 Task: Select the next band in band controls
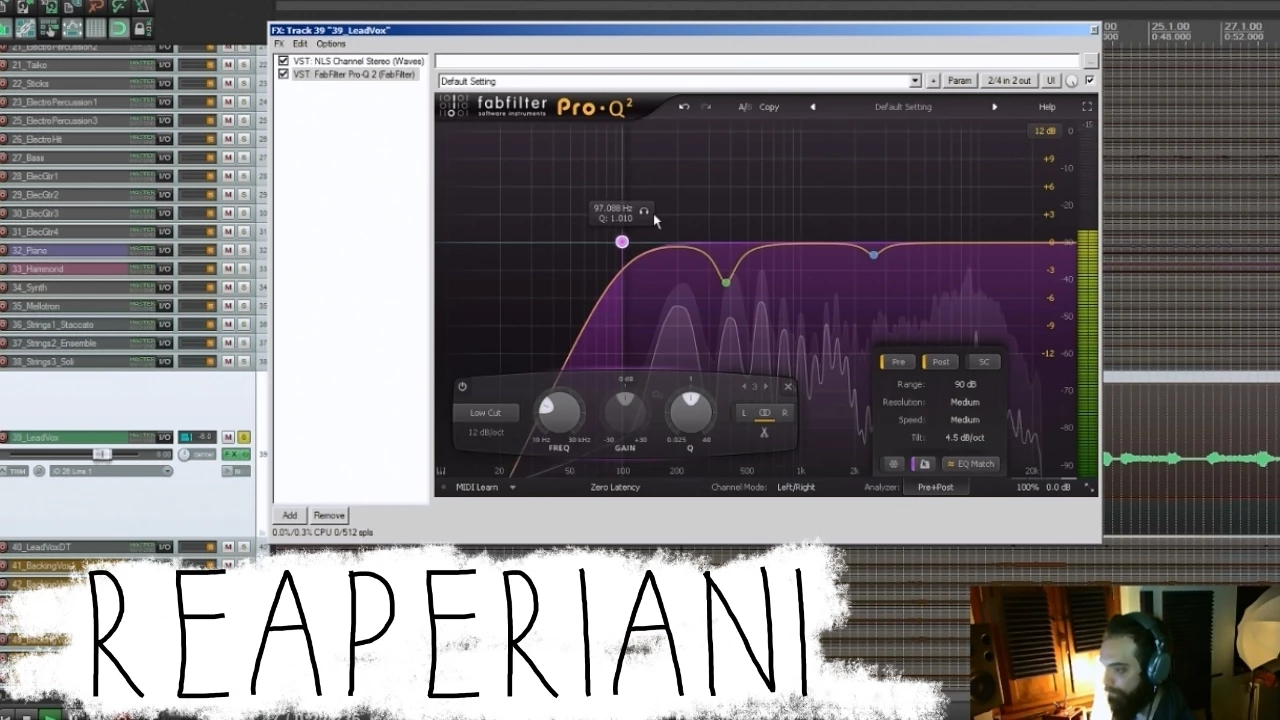tap(766, 387)
